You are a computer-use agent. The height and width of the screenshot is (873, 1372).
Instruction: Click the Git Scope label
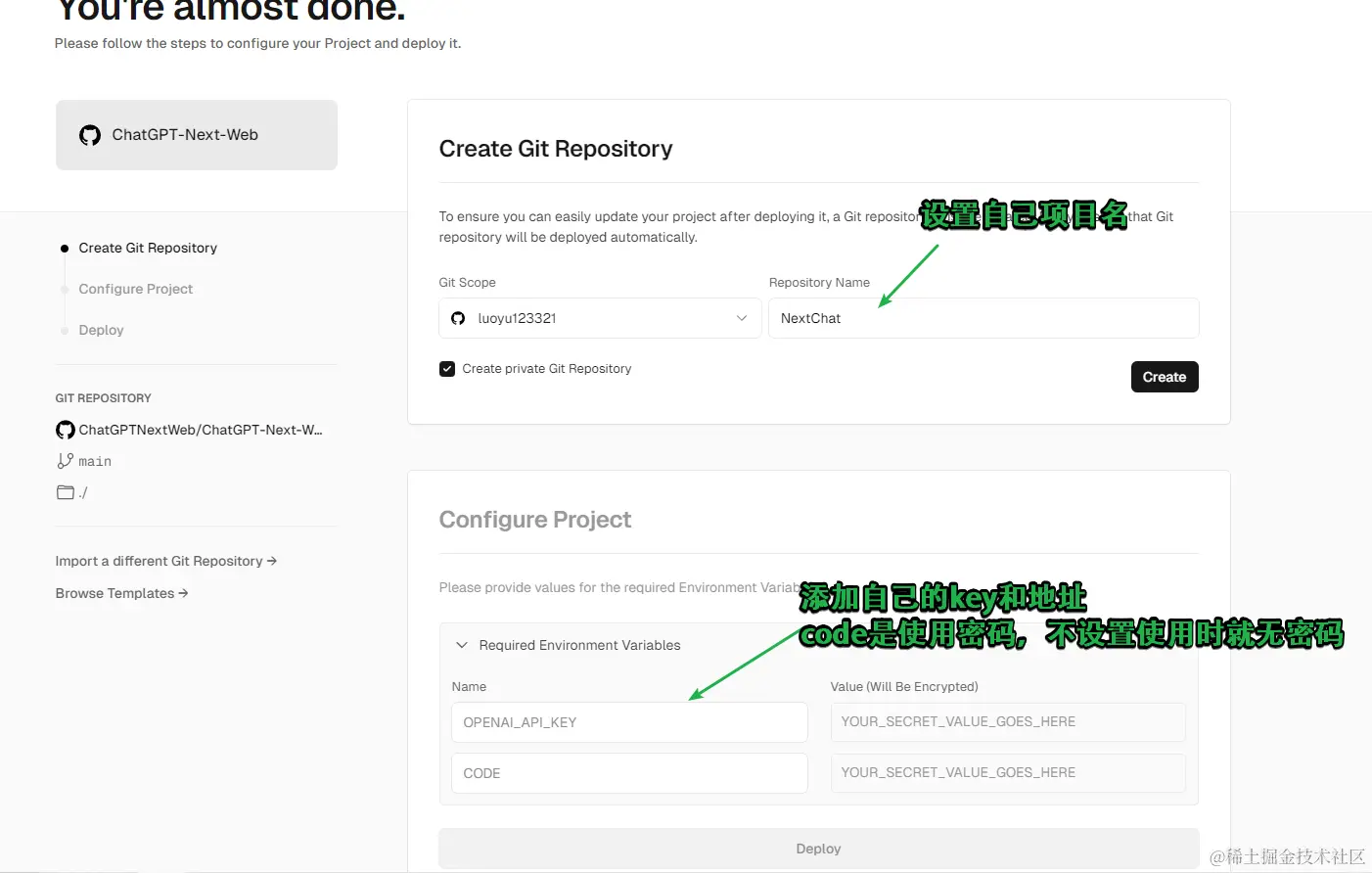(x=467, y=282)
